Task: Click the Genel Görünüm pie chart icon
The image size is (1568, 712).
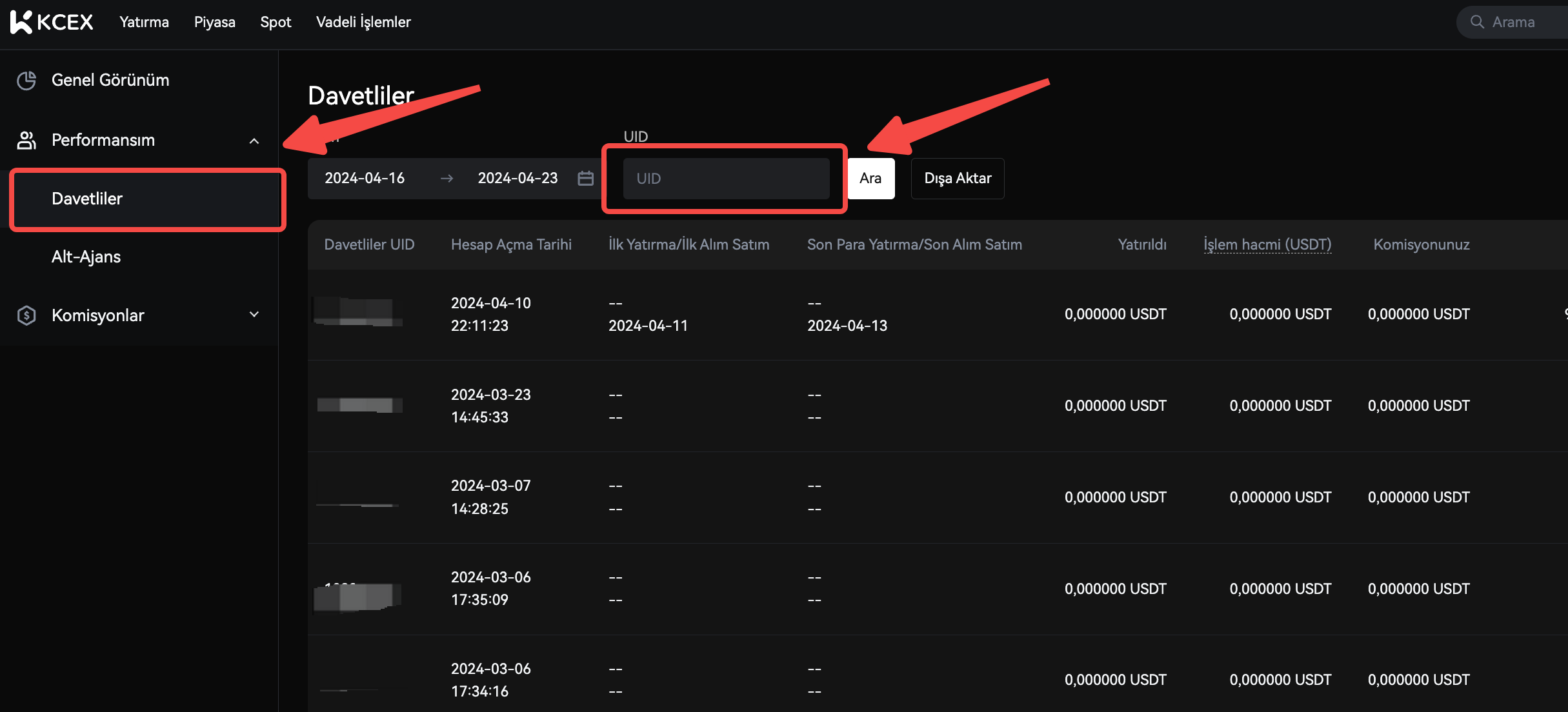Action: coord(26,81)
